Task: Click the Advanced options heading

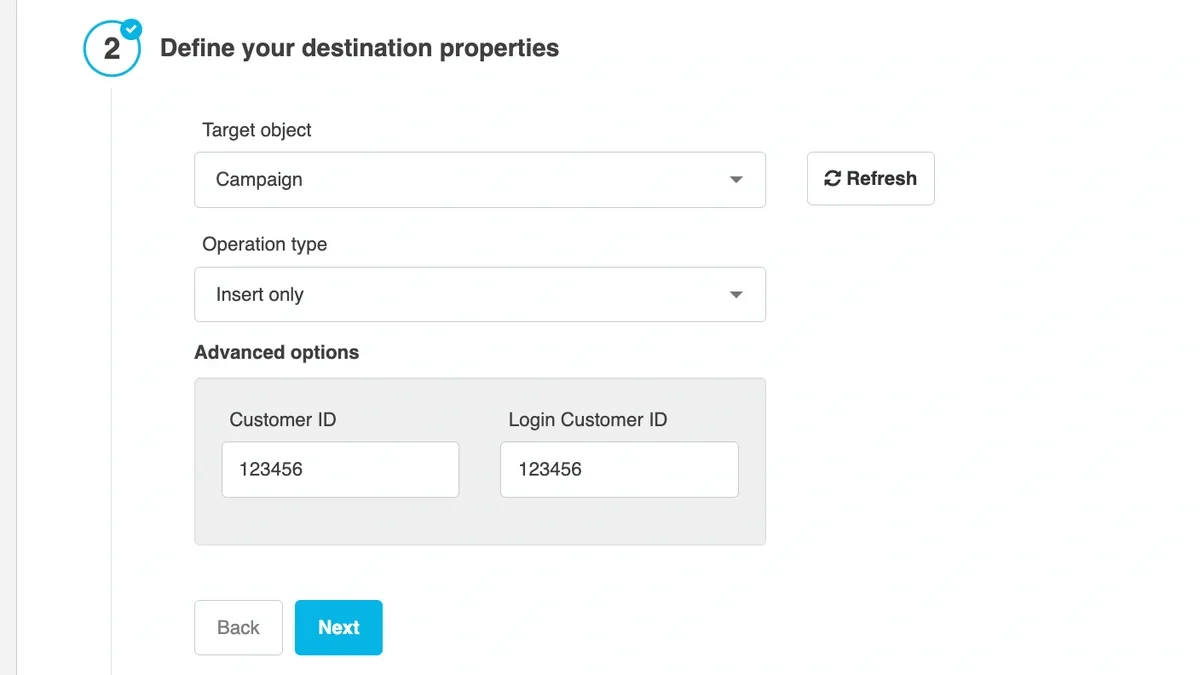Action: pyautogui.click(x=277, y=352)
